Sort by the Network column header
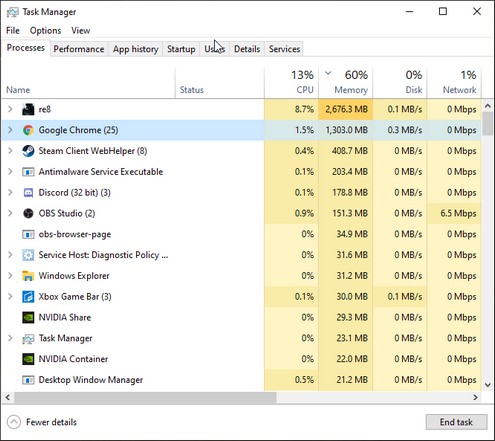495x441 pixels. 454,84
